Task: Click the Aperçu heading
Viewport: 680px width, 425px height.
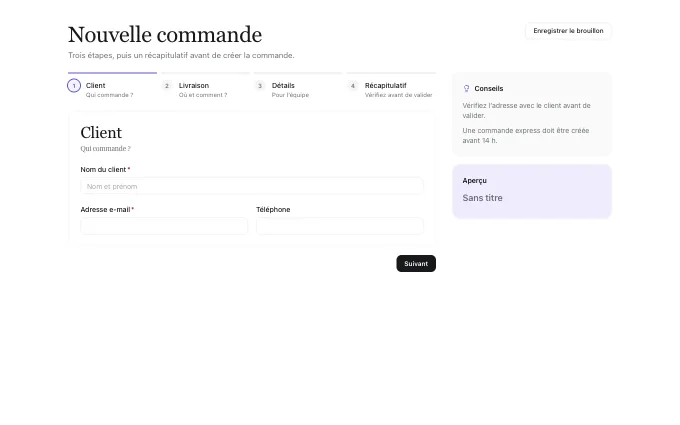Action: (474, 180)
